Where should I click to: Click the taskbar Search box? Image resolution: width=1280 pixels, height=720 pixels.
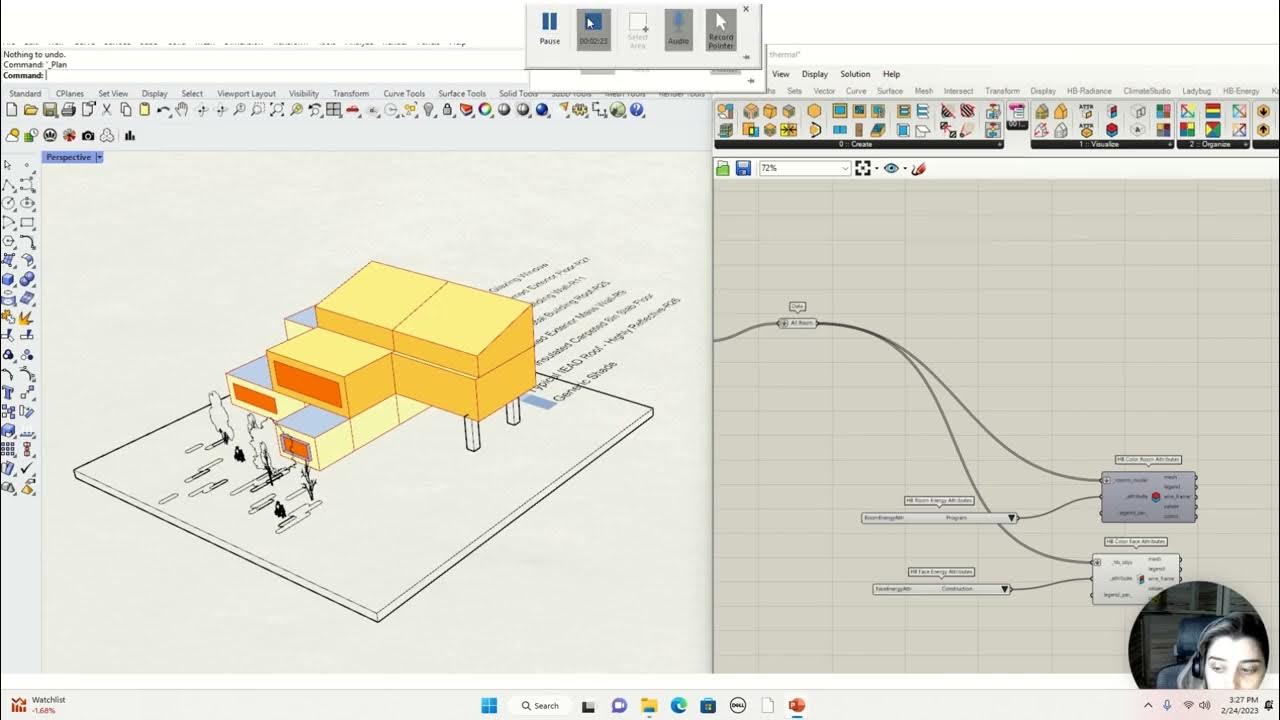coord(540,705)
